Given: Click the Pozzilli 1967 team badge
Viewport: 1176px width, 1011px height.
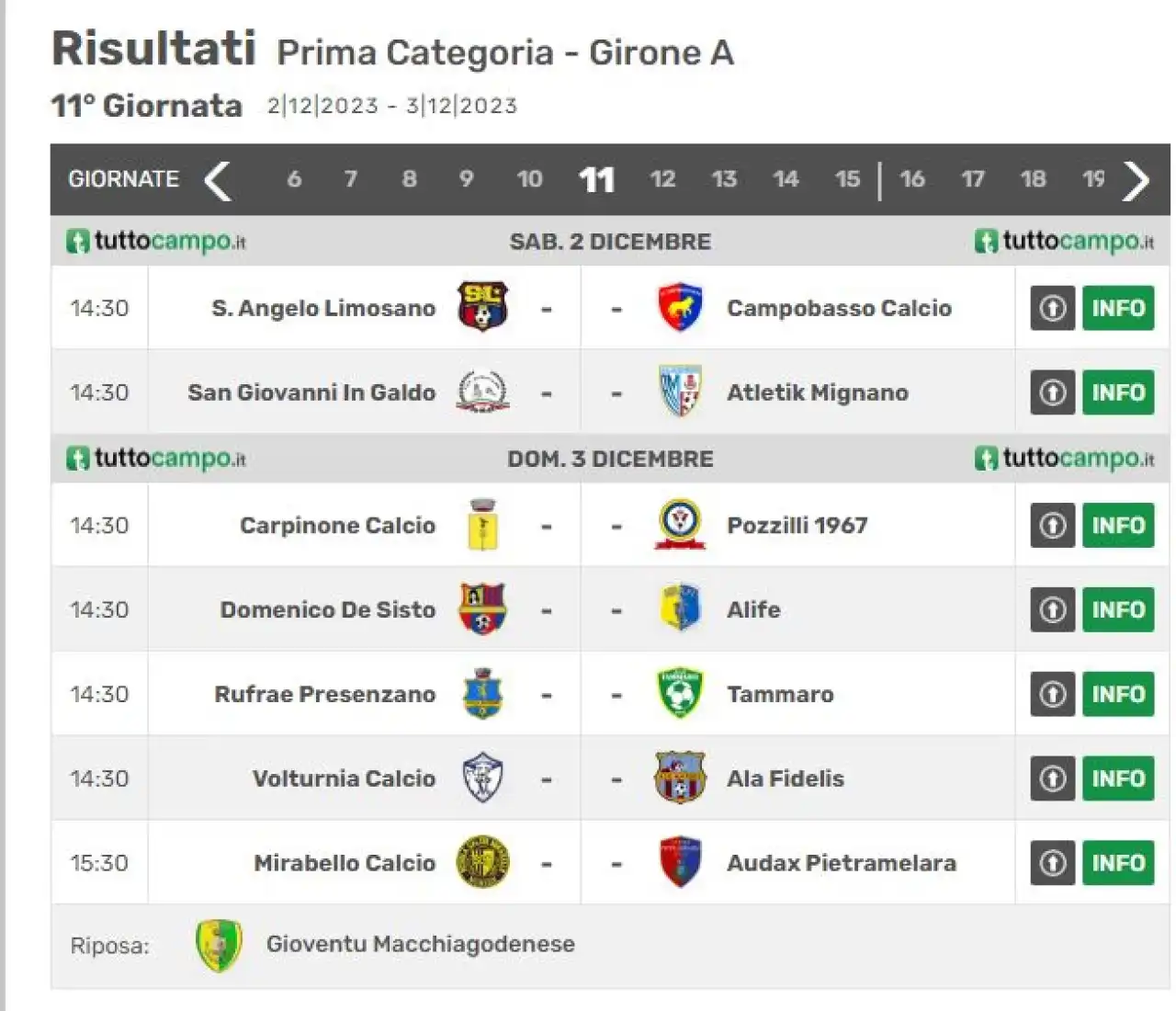Looking at the screenshot, I should click(x=680, y=525).
